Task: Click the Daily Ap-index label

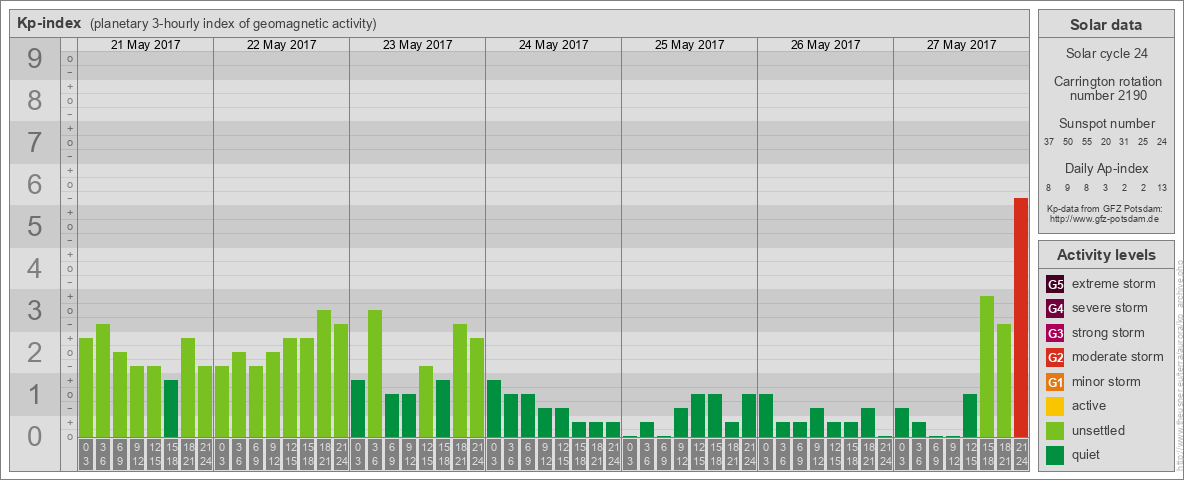Action: click(x=1106, y=168)
